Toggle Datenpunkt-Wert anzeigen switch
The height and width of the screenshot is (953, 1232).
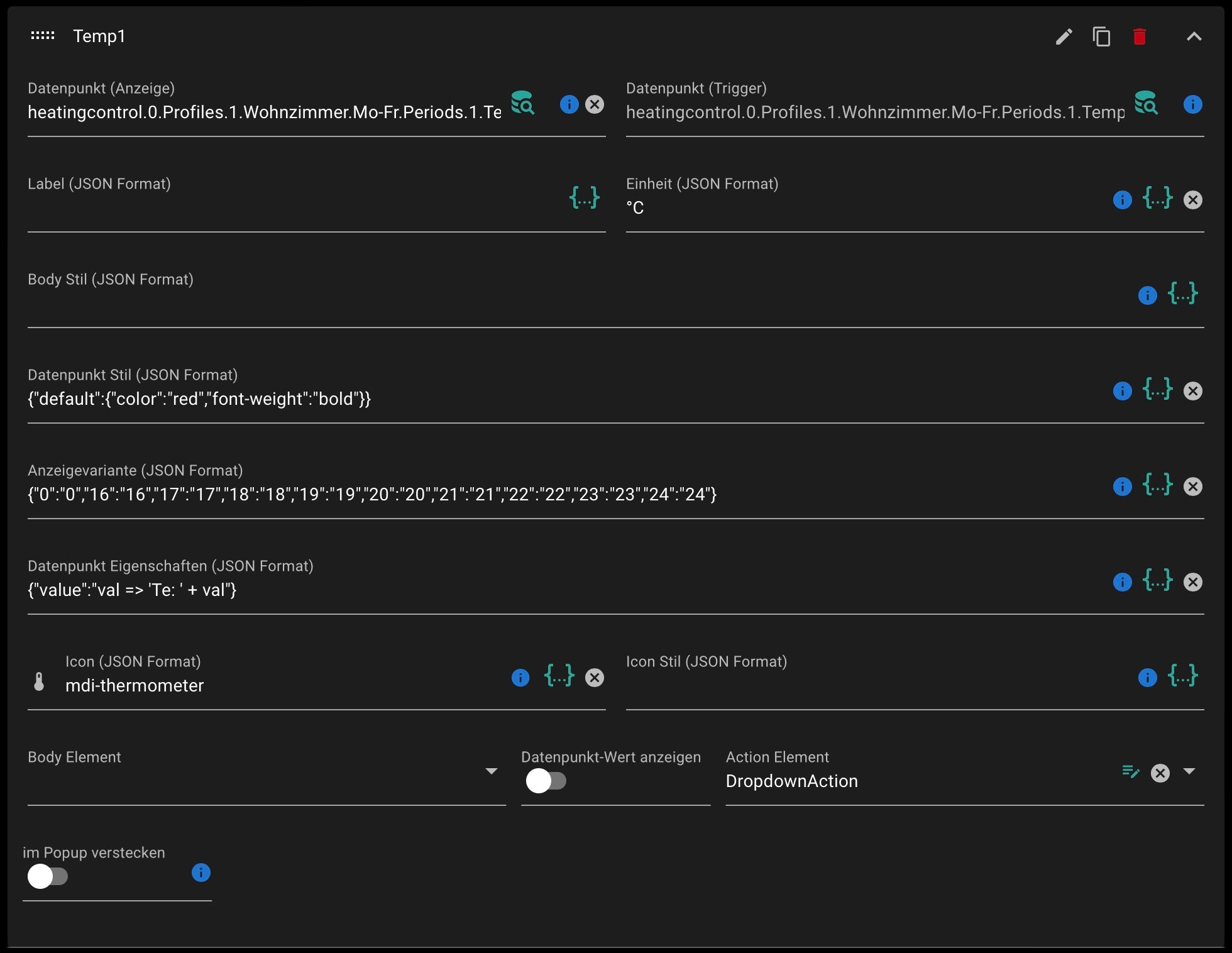[x=546, y=781]
